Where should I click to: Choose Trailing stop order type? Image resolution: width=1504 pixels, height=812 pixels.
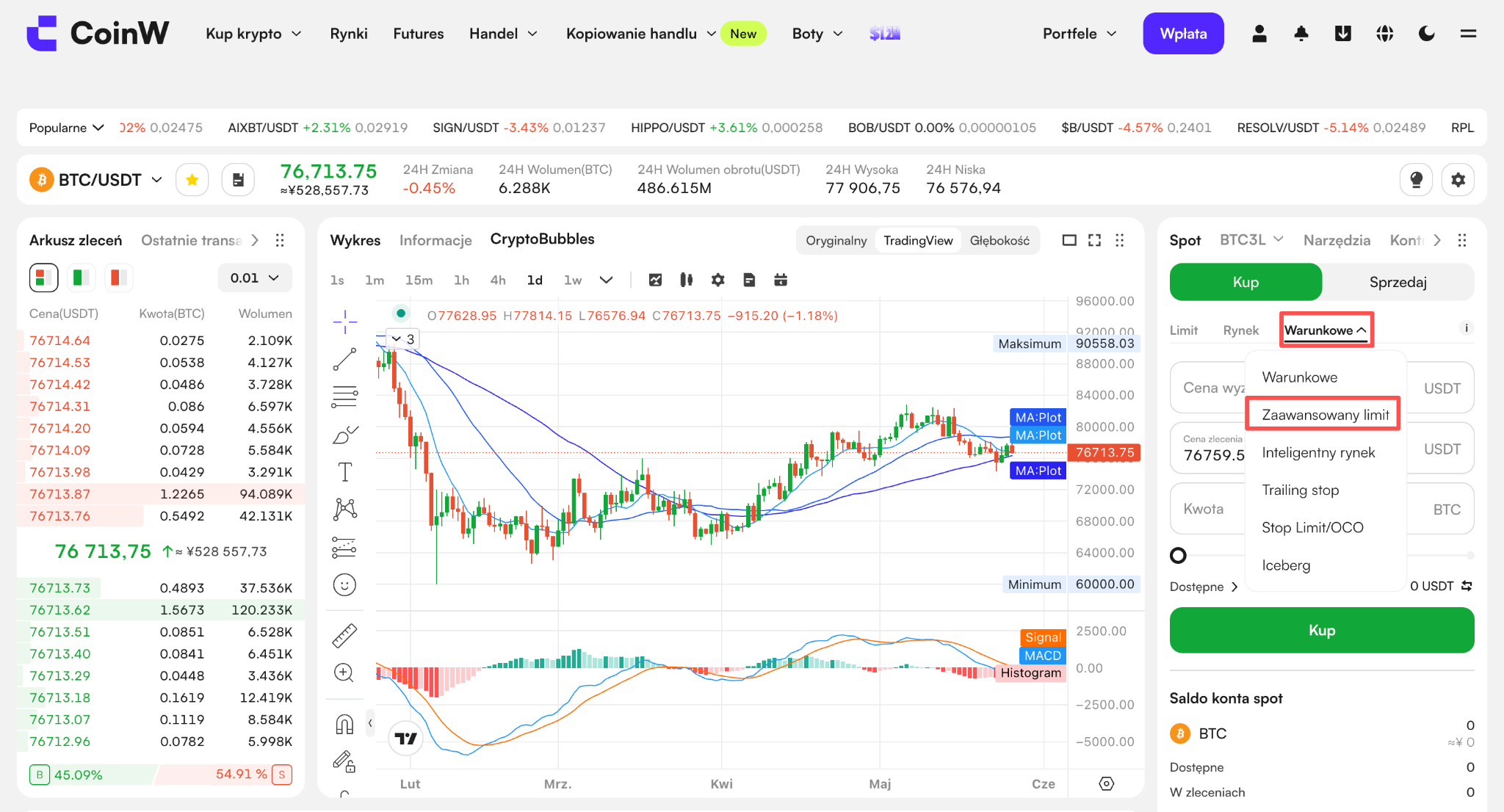point(1300,490)
